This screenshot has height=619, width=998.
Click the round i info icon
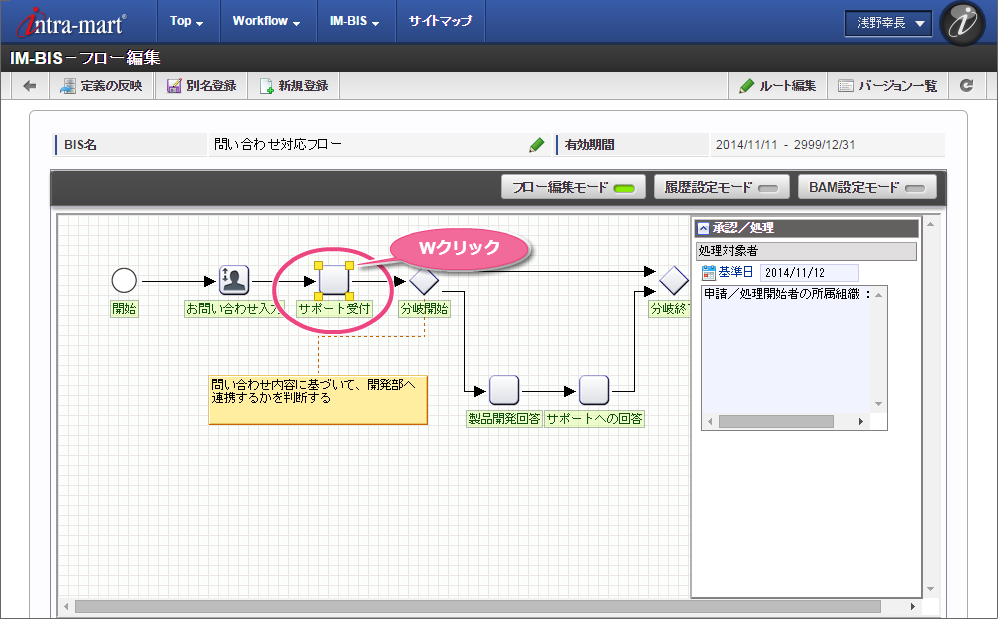click(962, 23)
